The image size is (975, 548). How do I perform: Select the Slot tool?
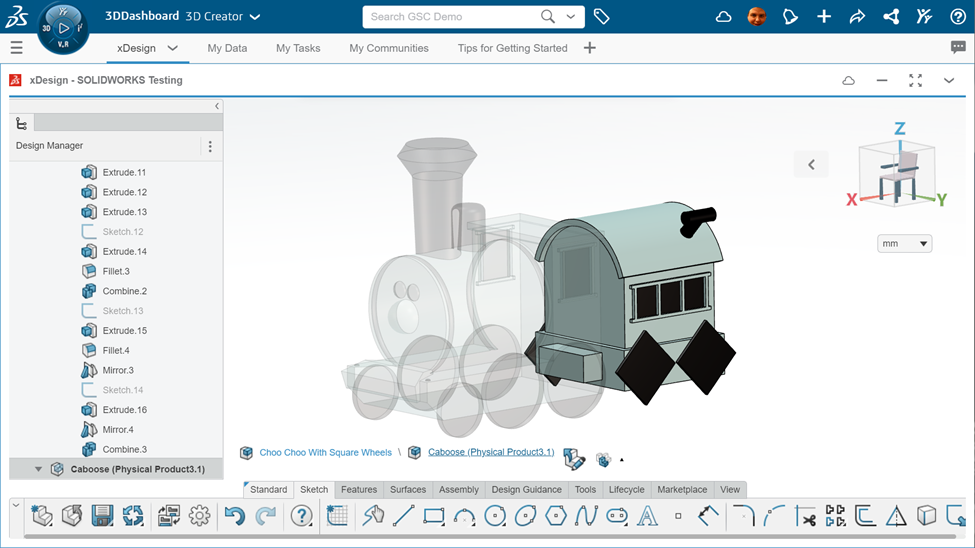pyautogui.click(x=617, y=516)
